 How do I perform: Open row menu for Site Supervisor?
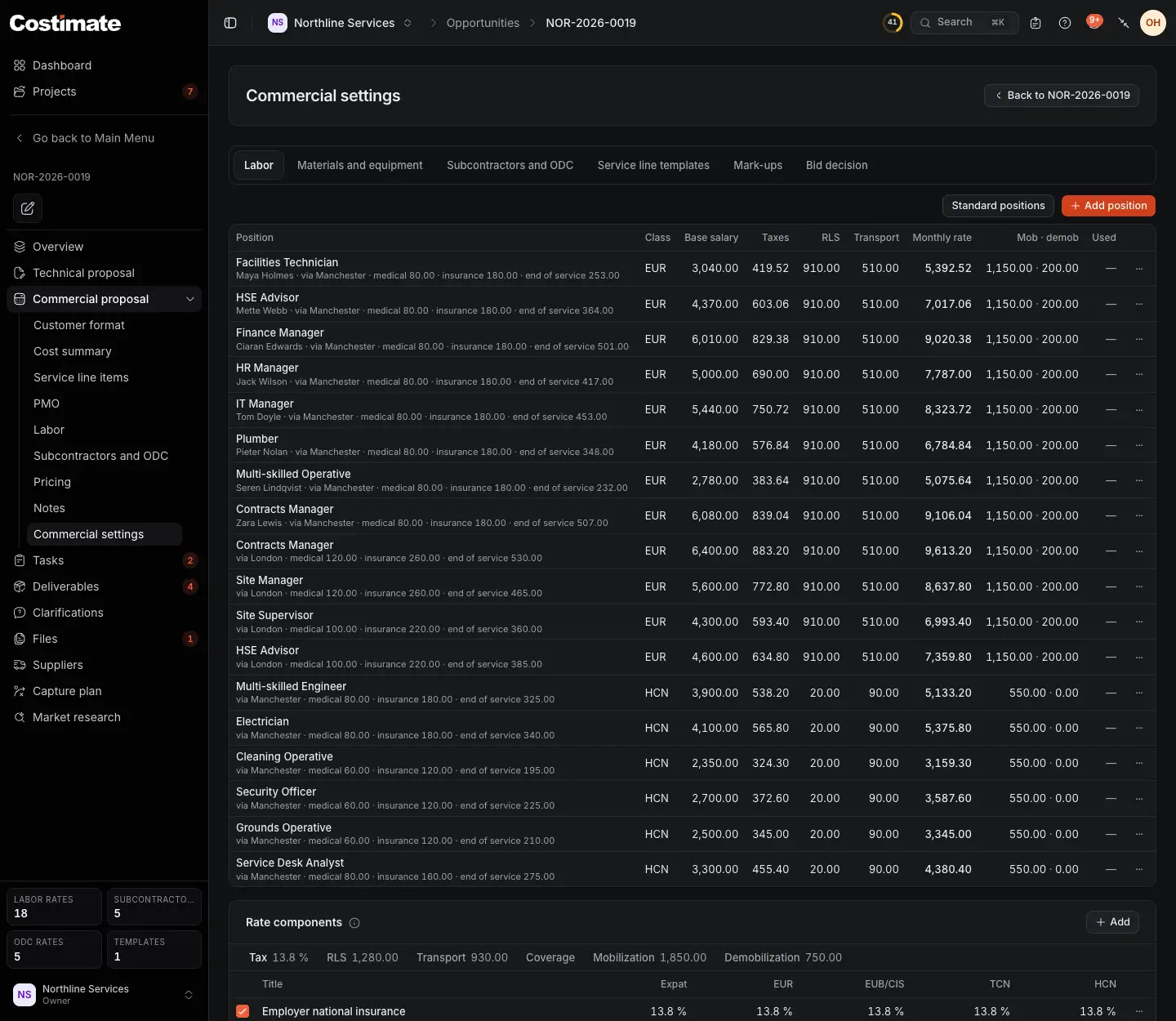click(x=1139, y=622)
